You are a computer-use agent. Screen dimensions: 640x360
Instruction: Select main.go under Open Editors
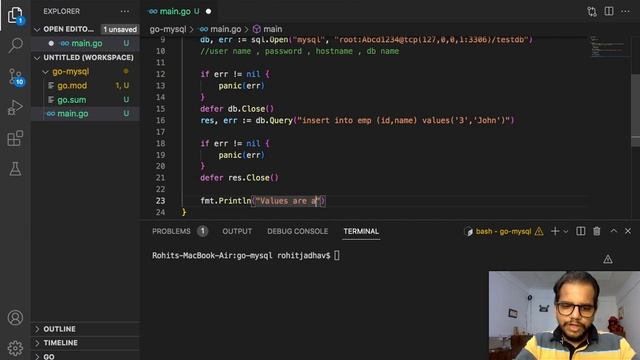pos(86,43)
